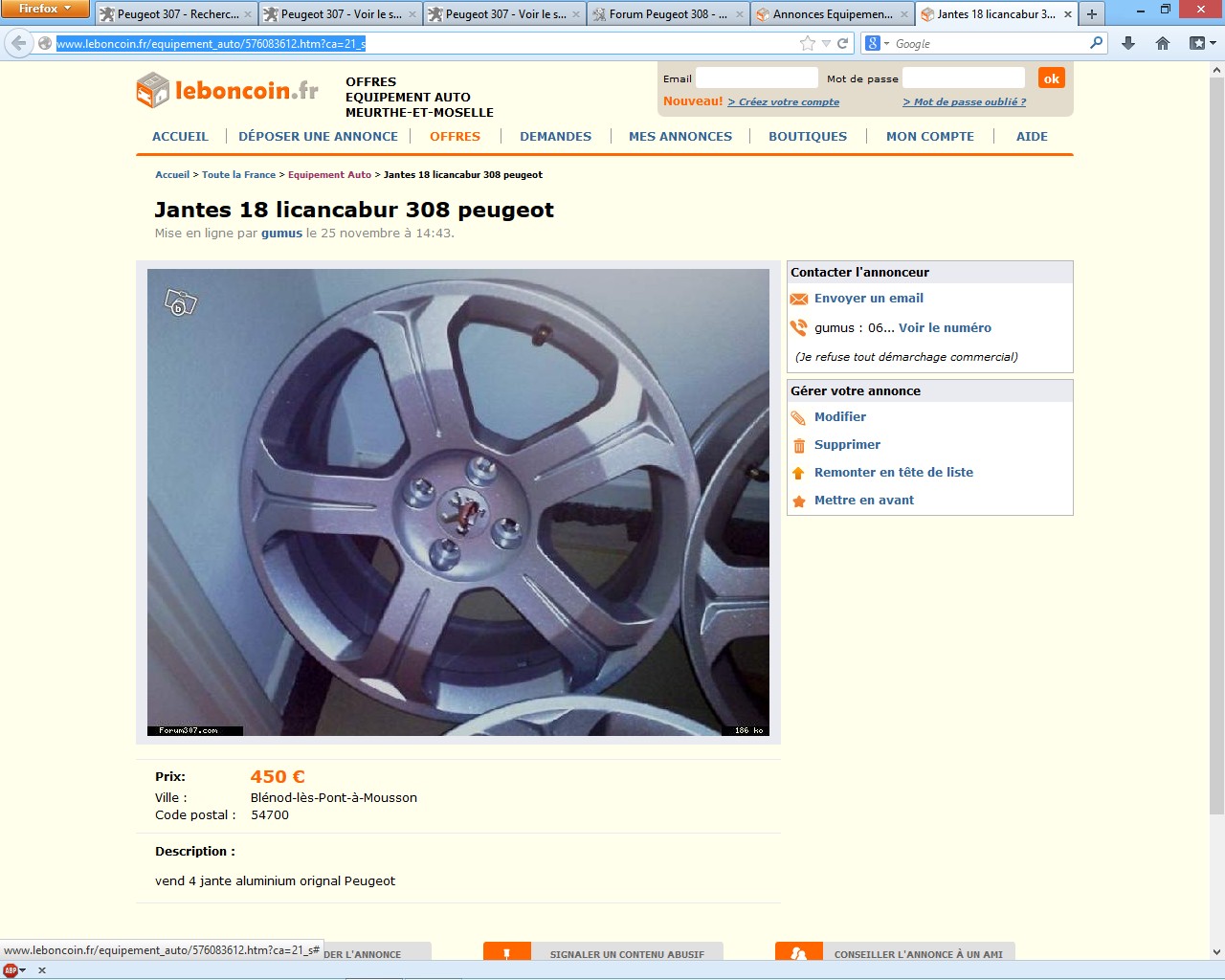1225x980 pixels.
Task: Open the bookmarks menu dropdown arrow
Action: [x=1213, y=43]
